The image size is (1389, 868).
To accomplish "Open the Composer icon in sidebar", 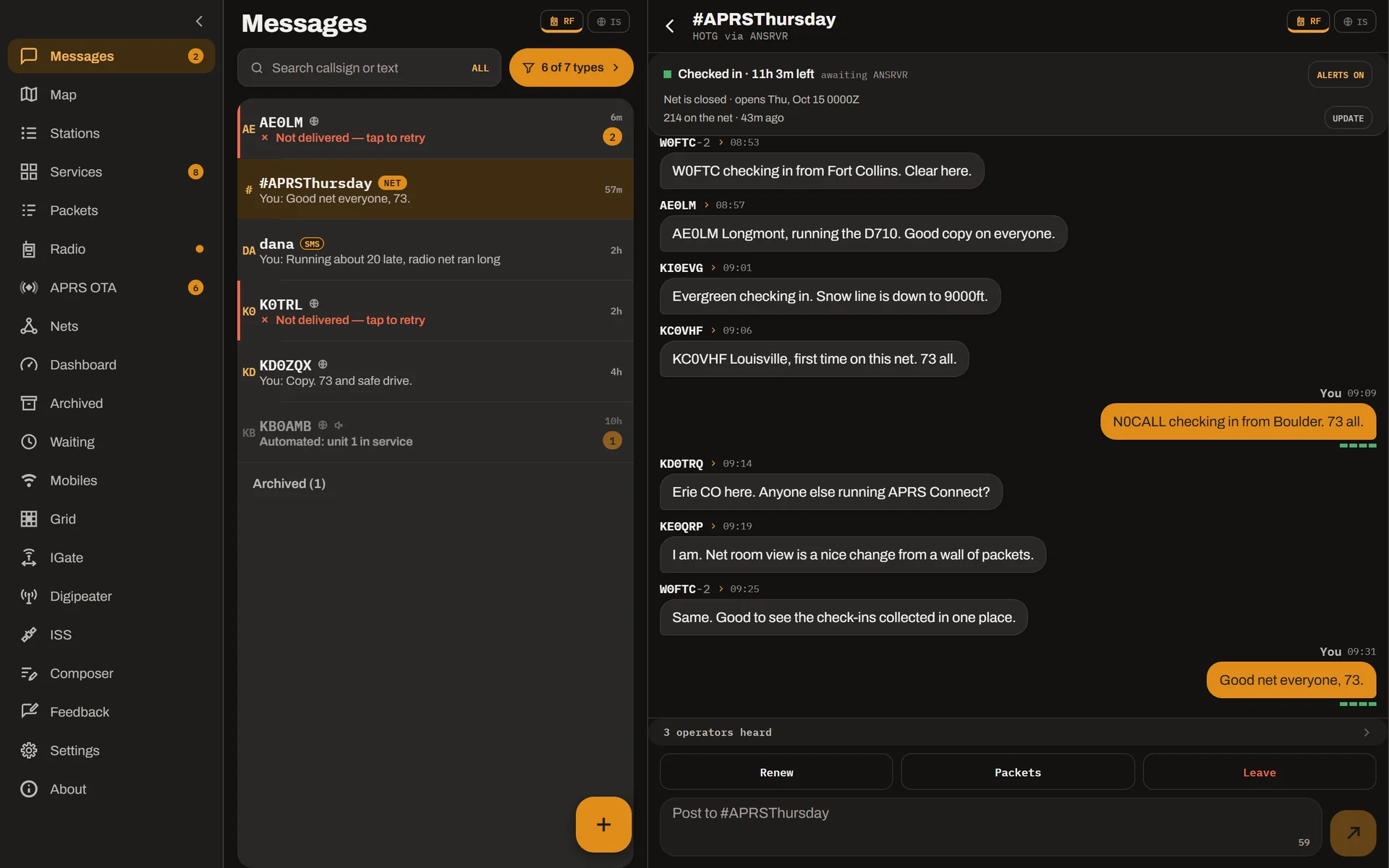I will point(29,673).
